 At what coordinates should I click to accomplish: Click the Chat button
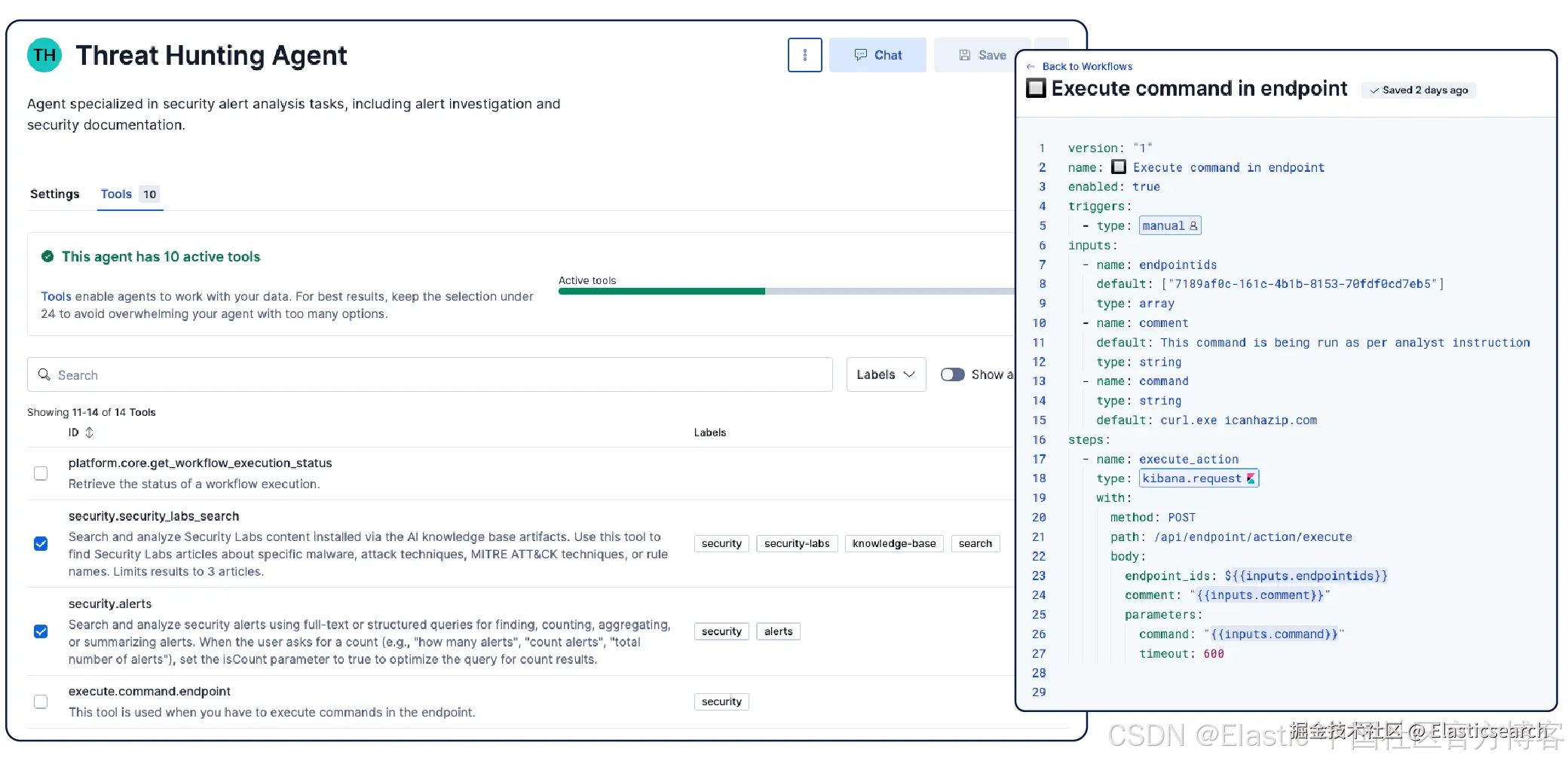tap(877, 55)
